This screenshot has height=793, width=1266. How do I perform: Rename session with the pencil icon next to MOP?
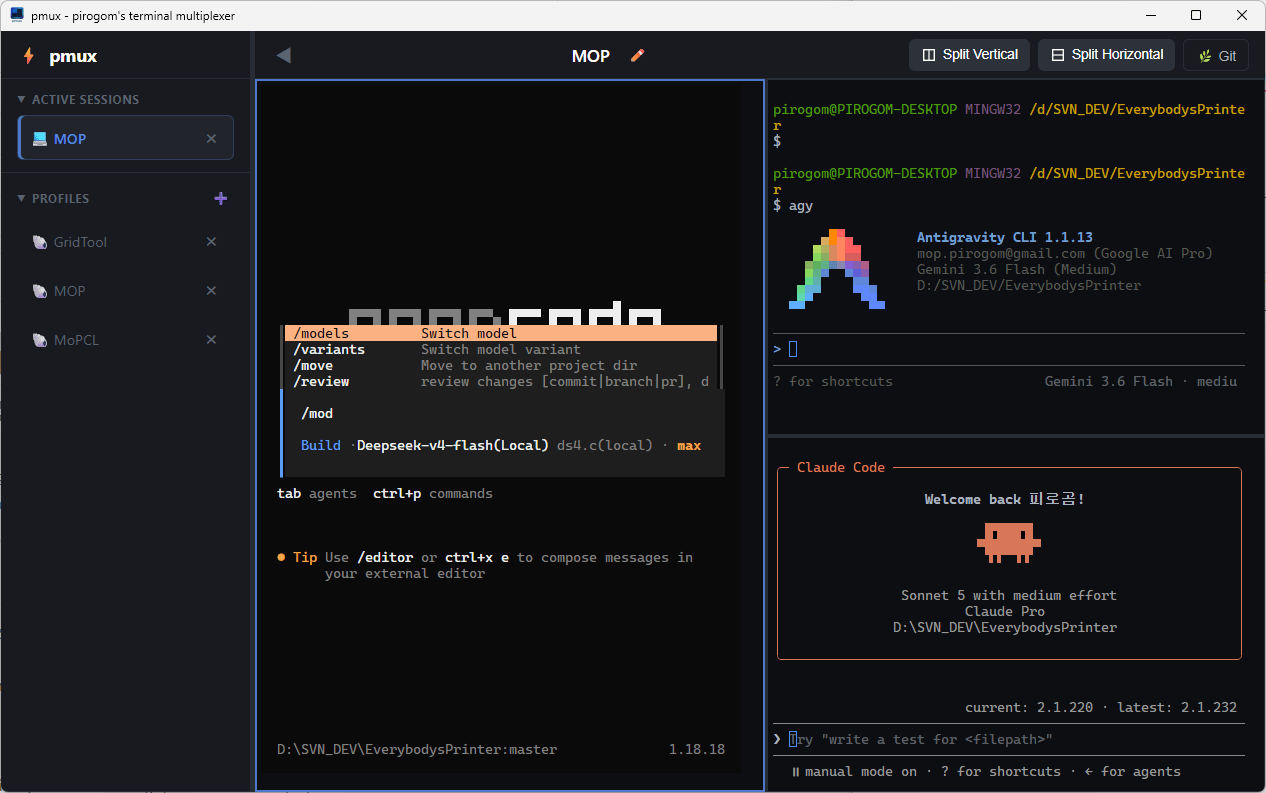point(638,55)
